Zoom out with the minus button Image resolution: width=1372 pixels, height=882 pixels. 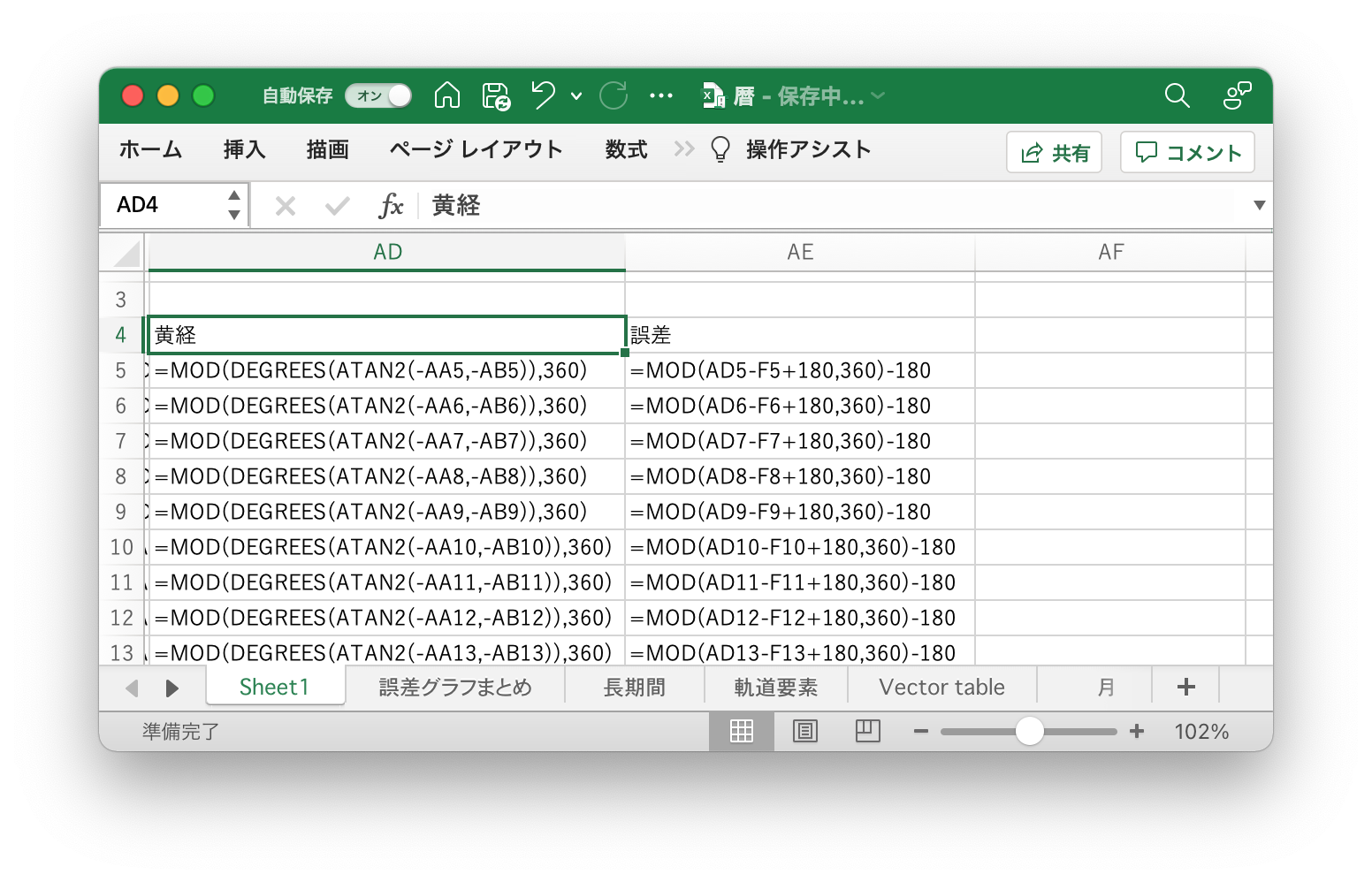point(921,732)
